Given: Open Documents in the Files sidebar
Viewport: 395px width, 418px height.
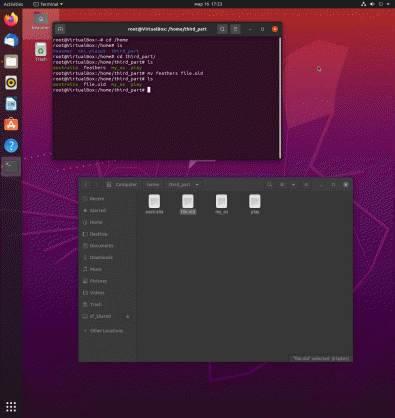Looking at the screenshot, I should pos(107,246).
